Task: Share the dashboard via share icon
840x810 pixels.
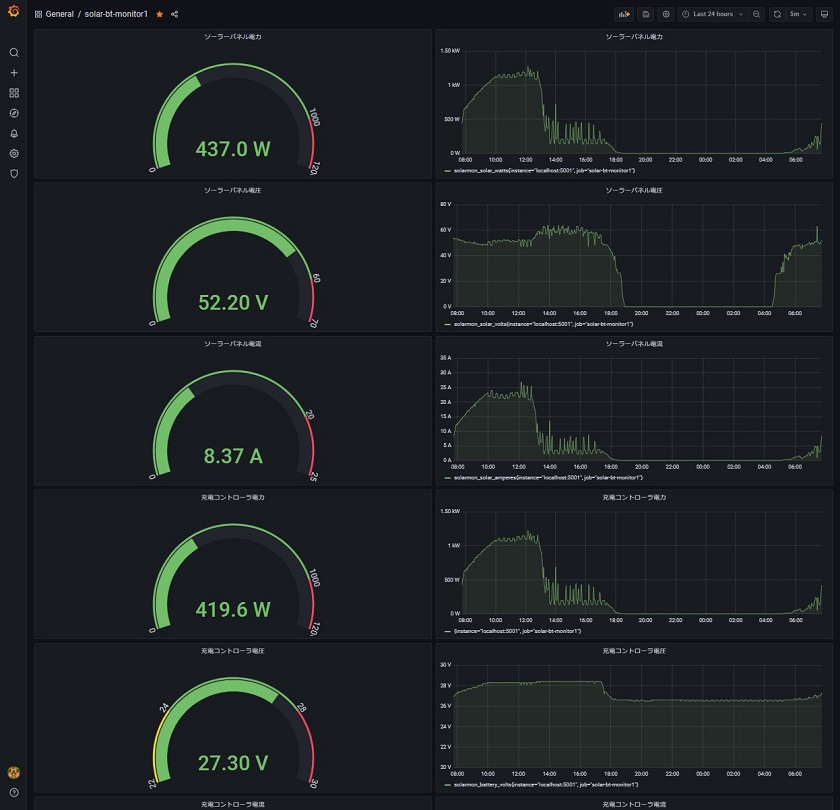Action: 175,14
